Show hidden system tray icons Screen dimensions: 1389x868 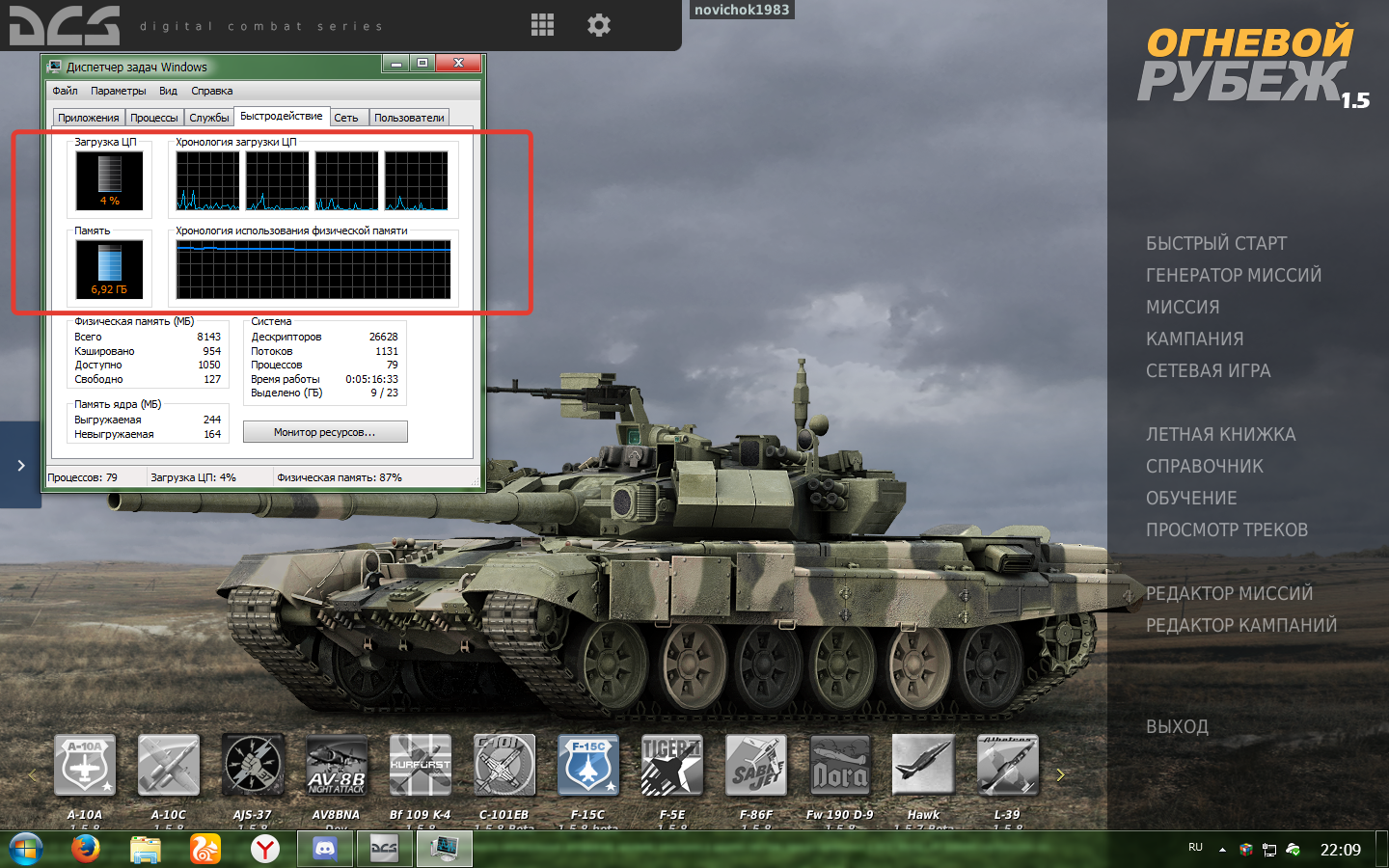(x=1222, y=850)
